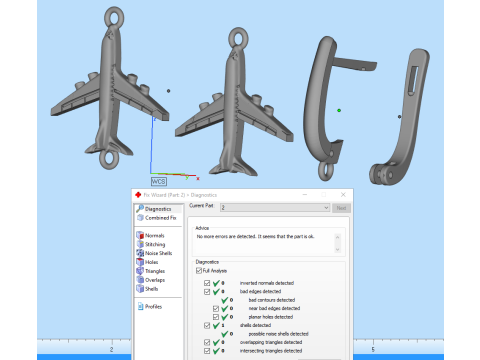Minimize the Fix Wizard dialog
The width and height of the screenshot is (480, 360).
[x=305, y=195]
